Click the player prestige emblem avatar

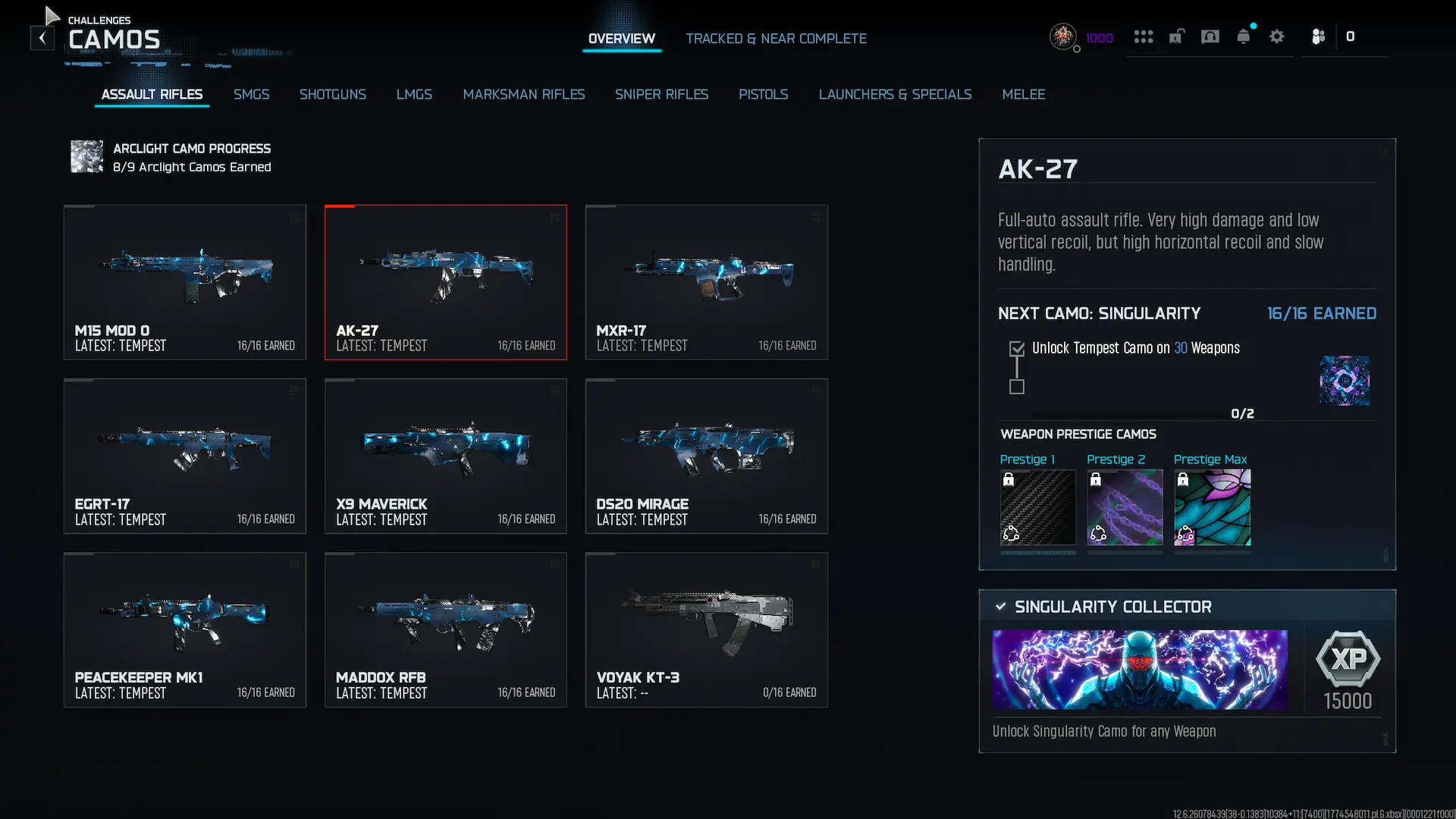coord(1063,36)
